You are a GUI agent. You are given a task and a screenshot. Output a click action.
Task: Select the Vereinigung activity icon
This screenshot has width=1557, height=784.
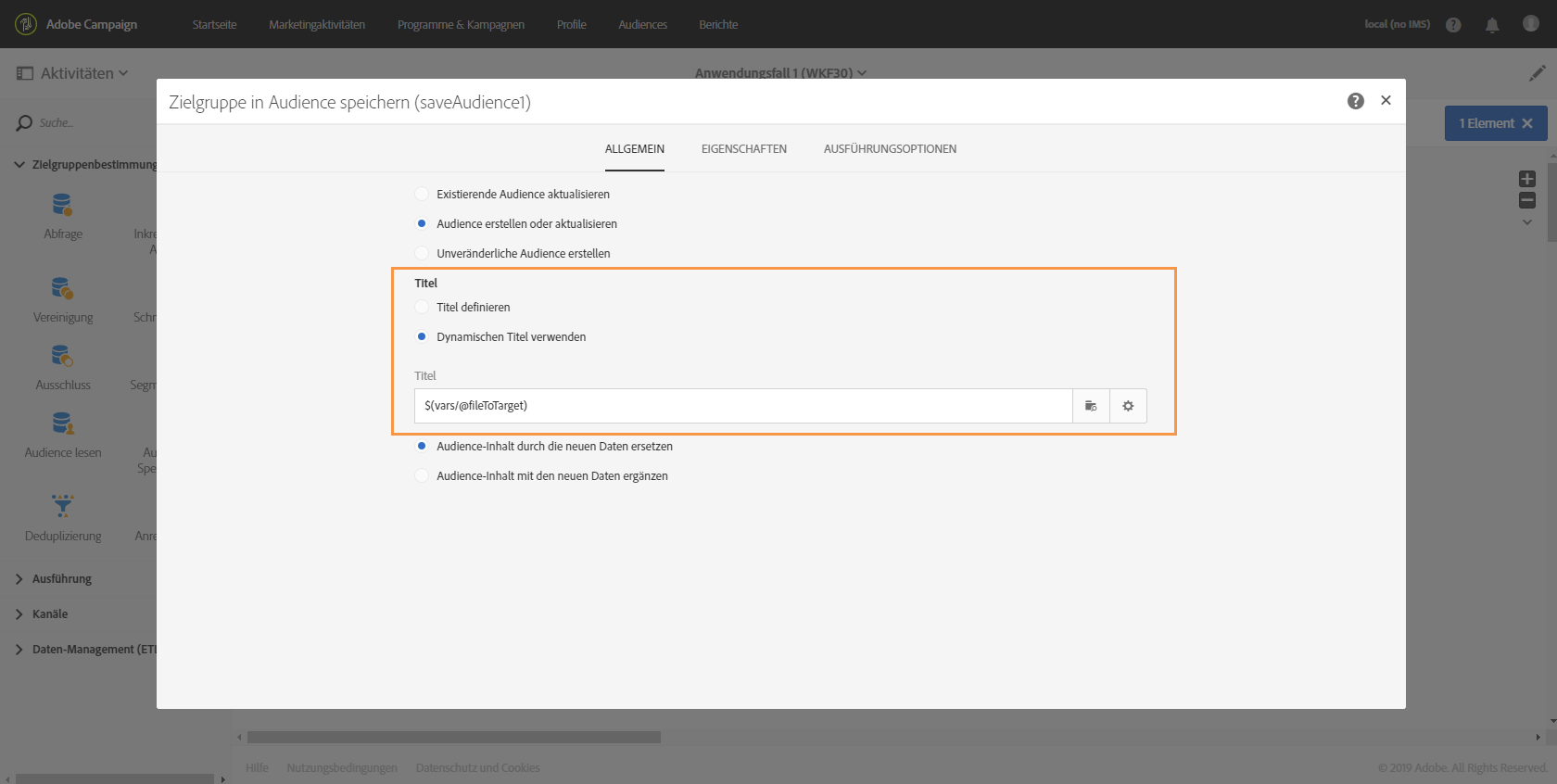pos(62,288)
